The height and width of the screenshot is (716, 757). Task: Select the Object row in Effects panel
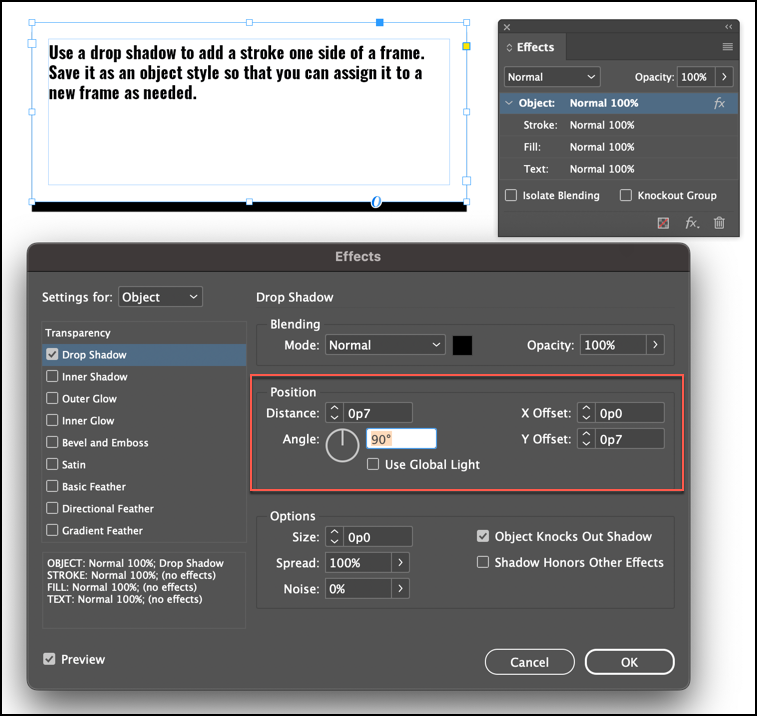click(x=618, y=103)
